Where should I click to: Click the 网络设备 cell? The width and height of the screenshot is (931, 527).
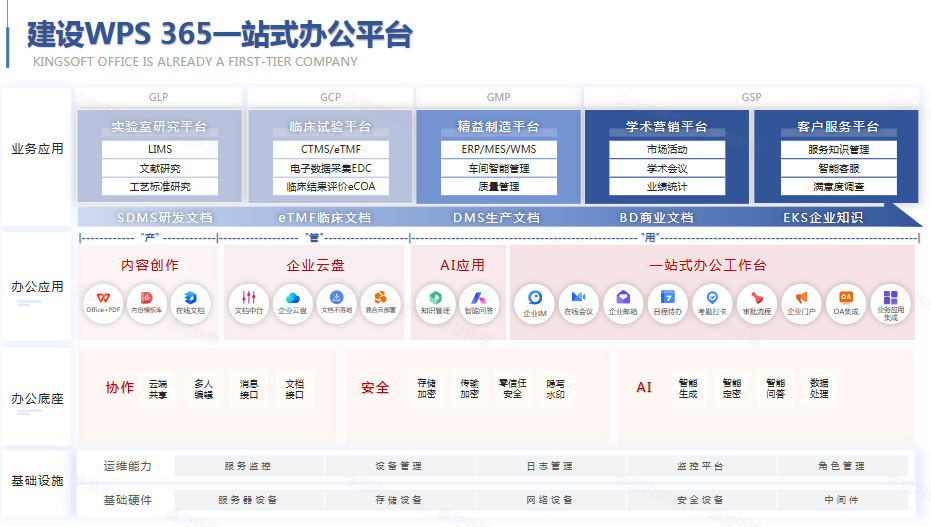[x=550, y=500]
